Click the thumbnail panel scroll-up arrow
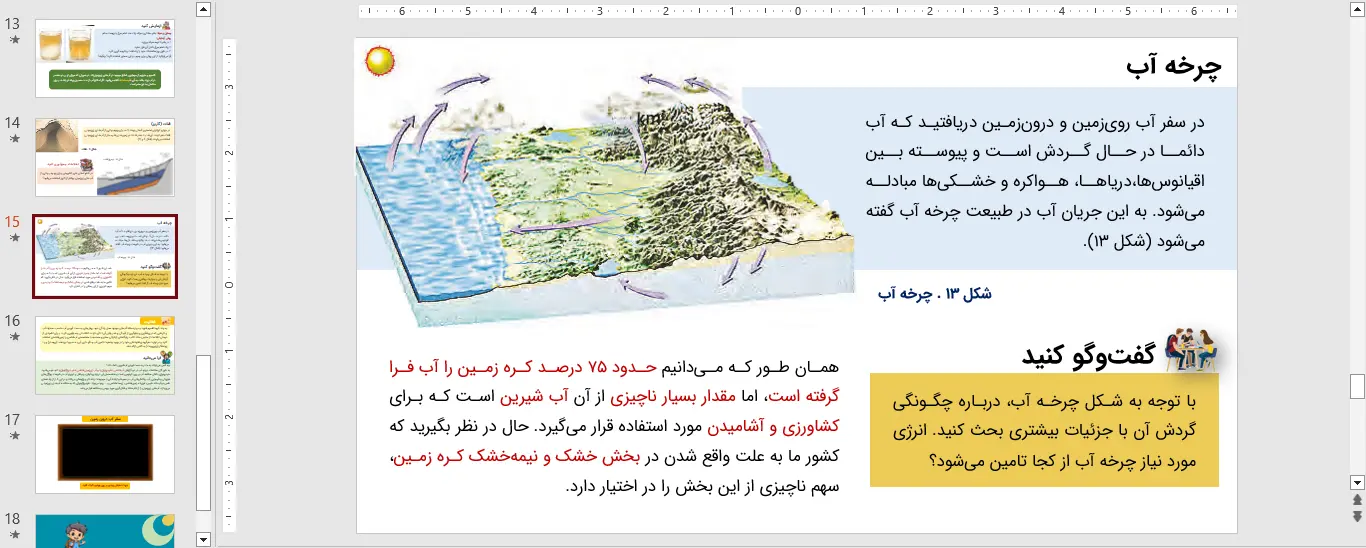 204,9
